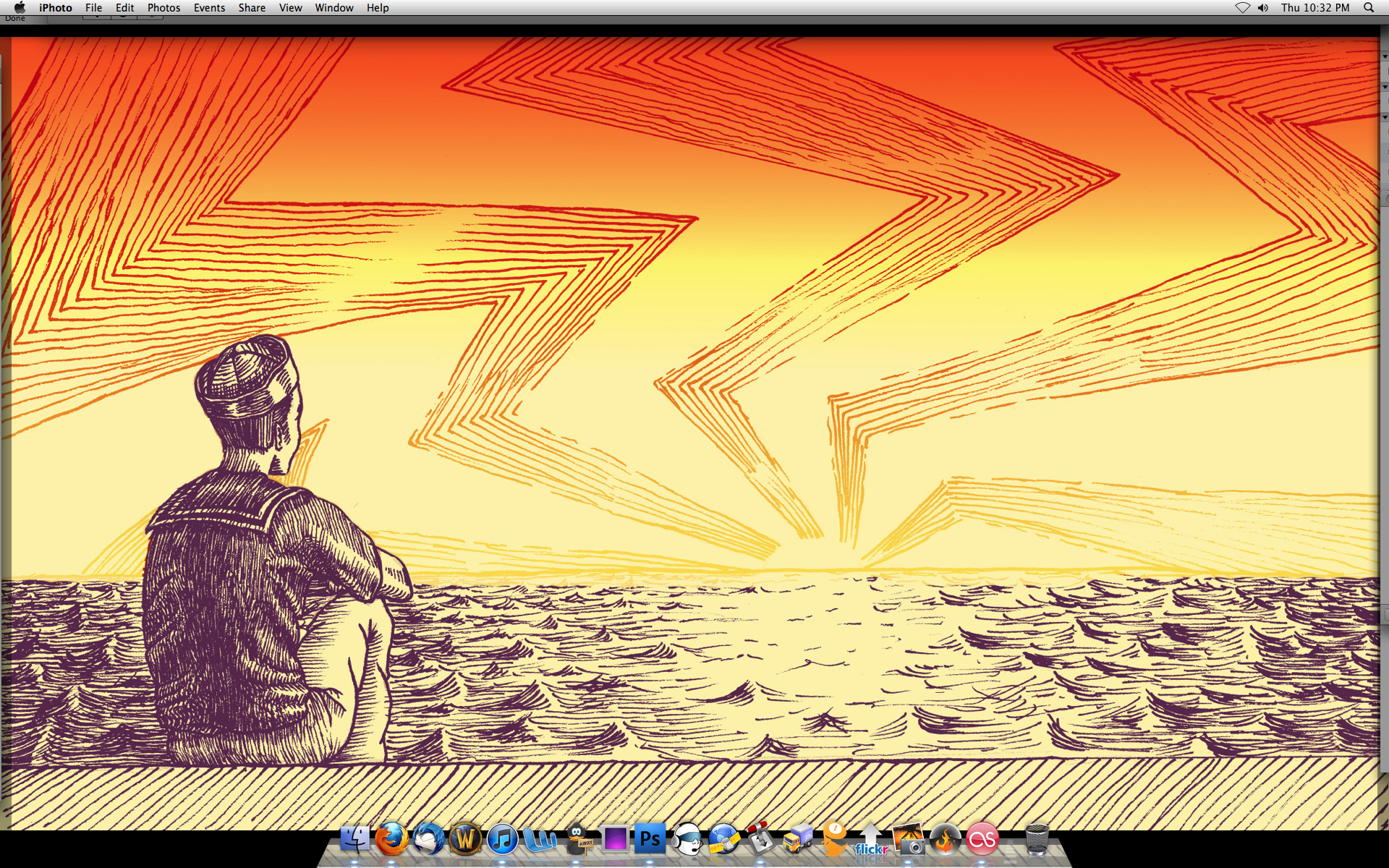Launch Firefox from the Dock
The width and height of the screenshot is (1389, 868).
pos(391,839)
